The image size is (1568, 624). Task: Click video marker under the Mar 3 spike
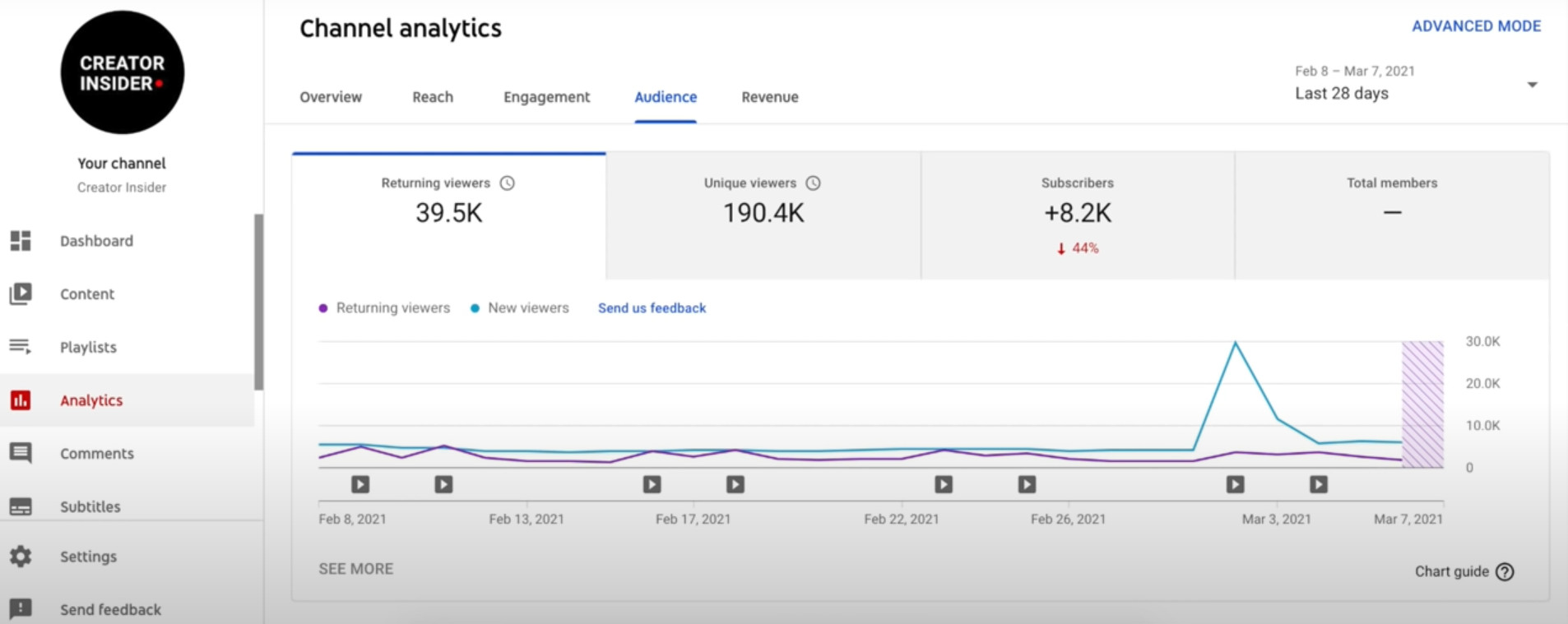1235,485
